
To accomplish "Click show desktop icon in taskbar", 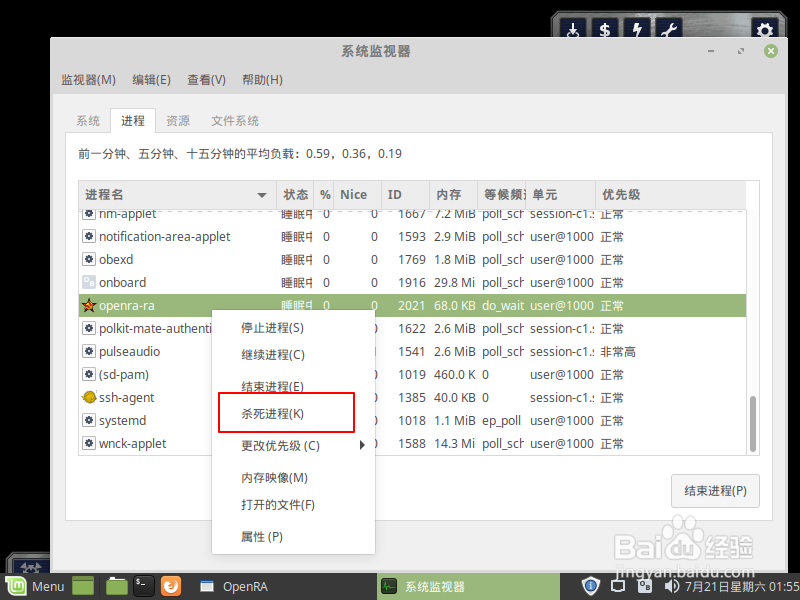I will (83, 586).
